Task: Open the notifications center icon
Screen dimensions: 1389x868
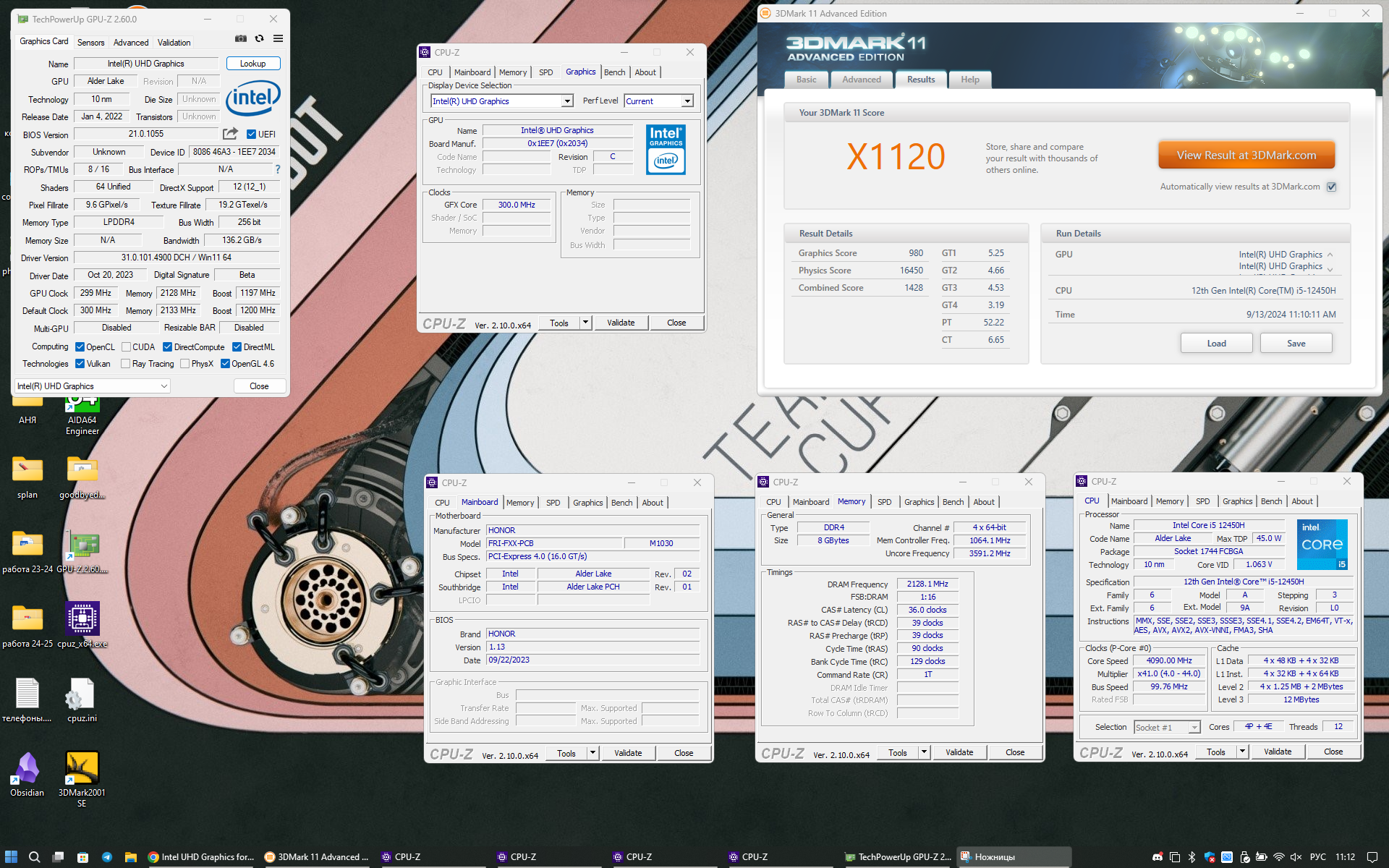Action: click(x=1372, y=856)
